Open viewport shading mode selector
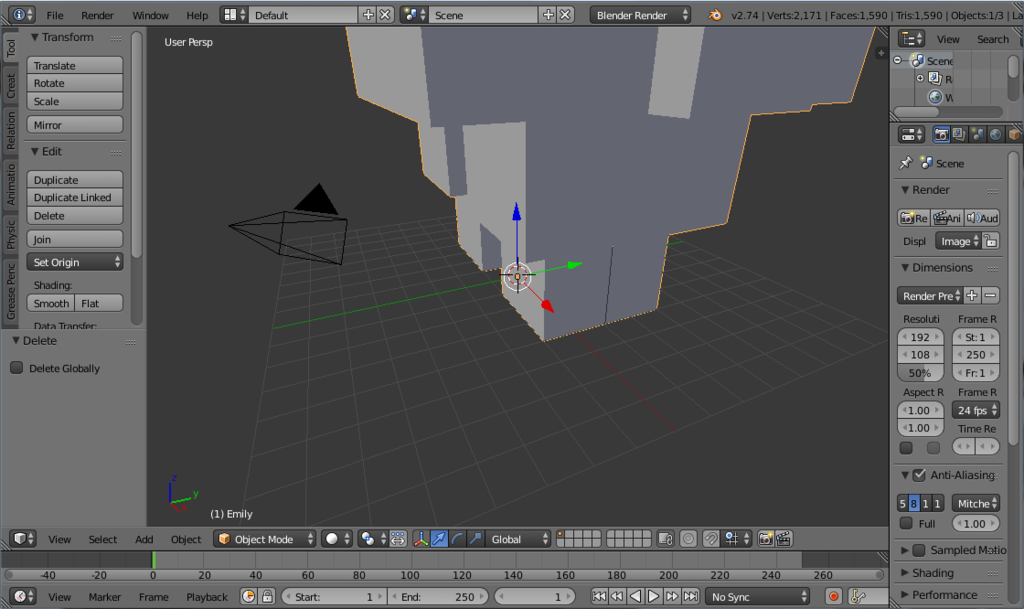 (337, 539)
